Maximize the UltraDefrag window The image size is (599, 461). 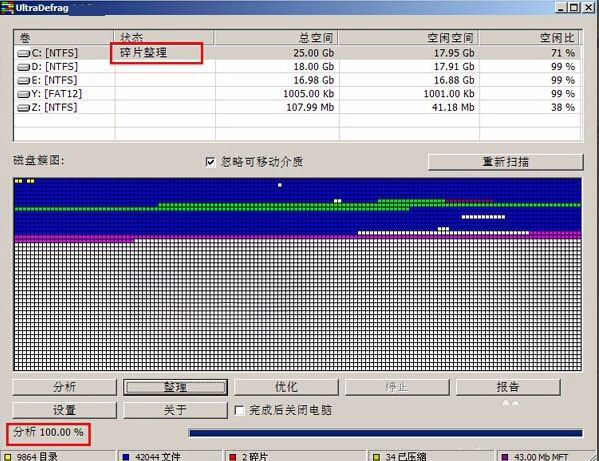point(574,7)
